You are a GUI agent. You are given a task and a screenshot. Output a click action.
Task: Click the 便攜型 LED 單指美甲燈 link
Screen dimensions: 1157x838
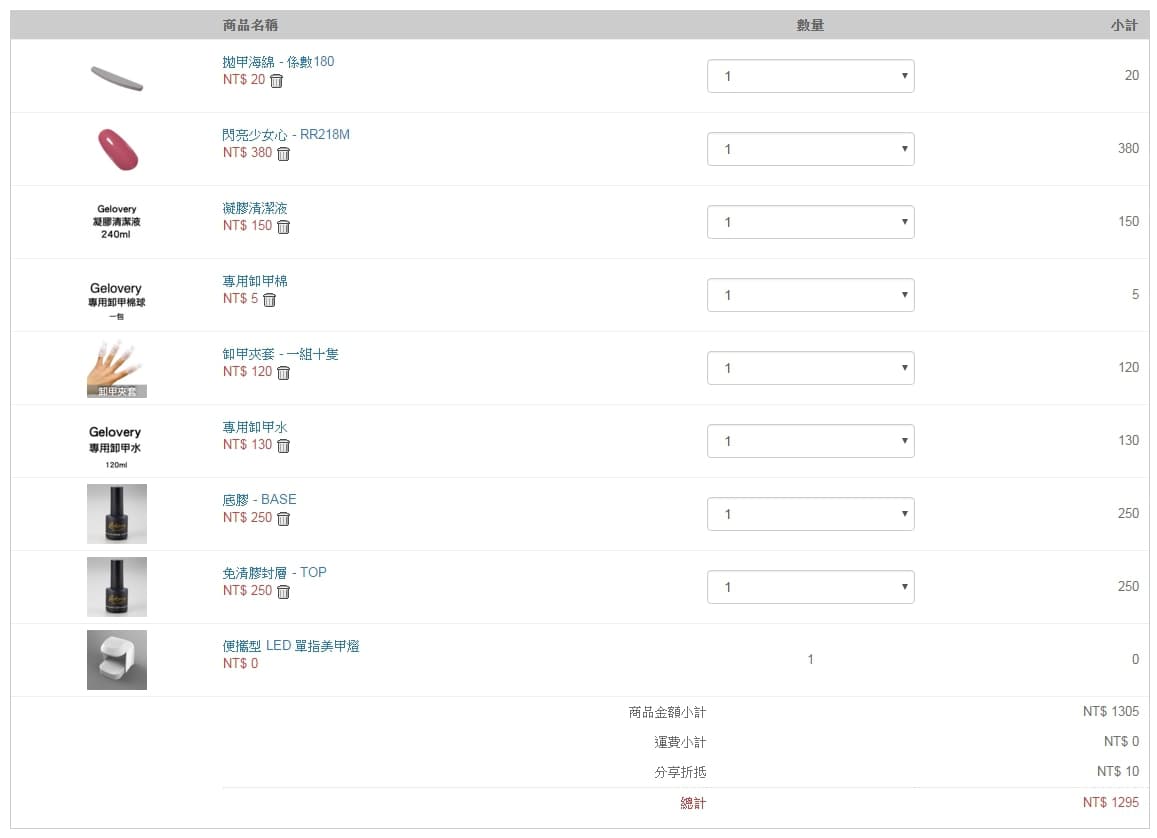(290, 646)
